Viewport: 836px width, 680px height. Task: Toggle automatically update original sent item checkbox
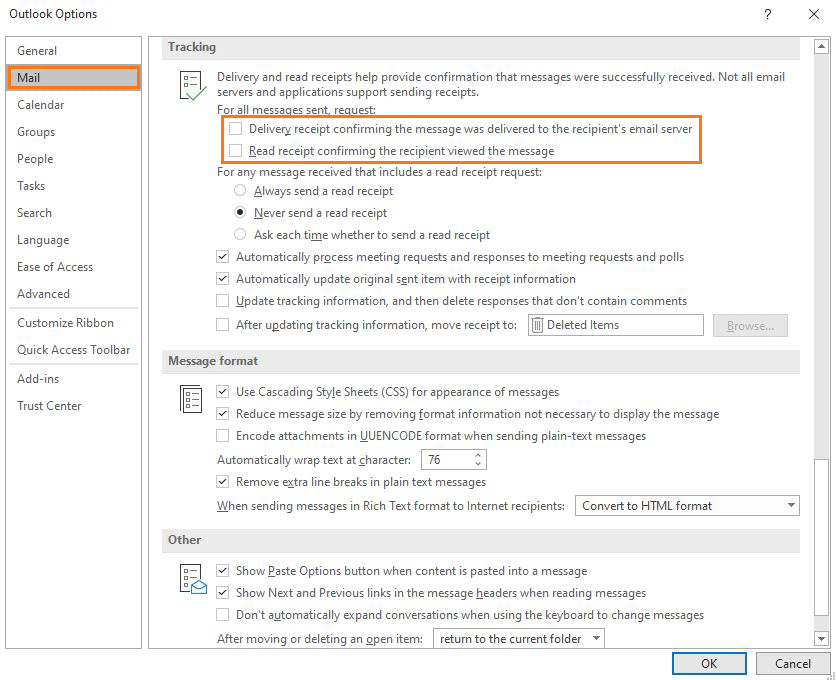point(222,278)
